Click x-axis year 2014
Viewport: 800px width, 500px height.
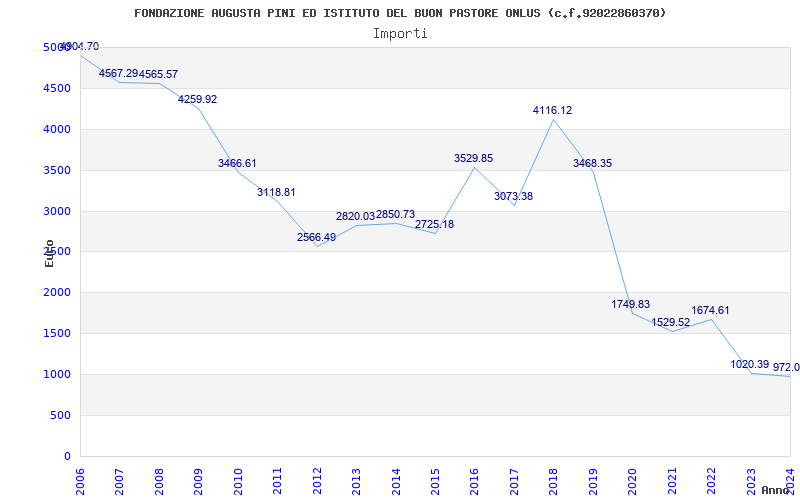(396, 482)
